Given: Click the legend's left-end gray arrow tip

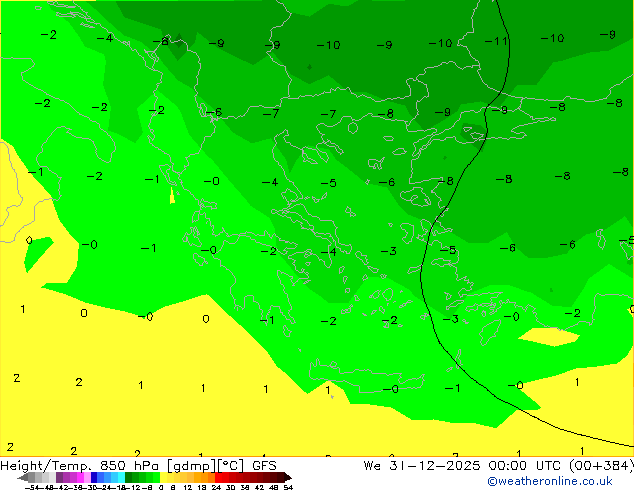Looking at the screenshot, I should (x=23, y=477).
